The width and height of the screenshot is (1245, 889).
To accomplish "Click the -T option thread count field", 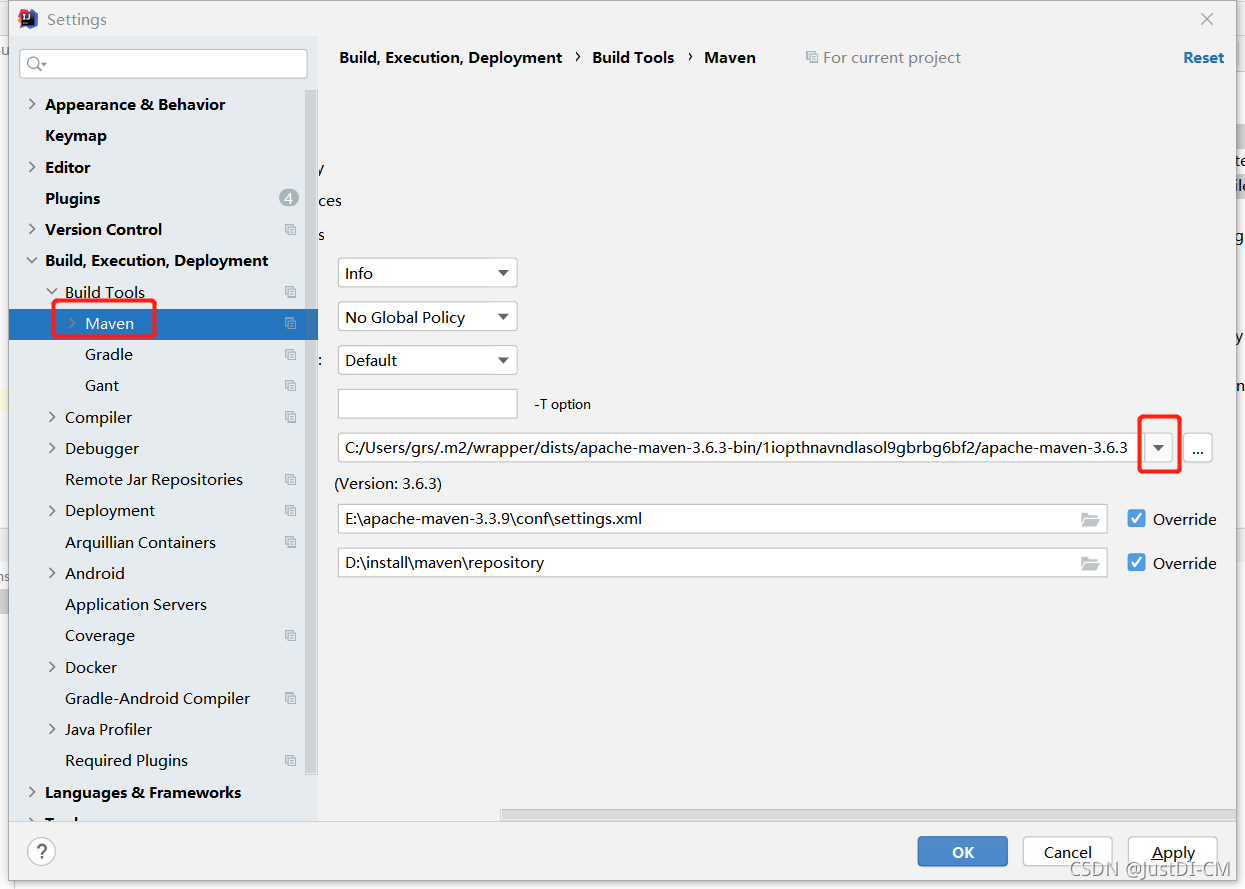I will 427,404.
